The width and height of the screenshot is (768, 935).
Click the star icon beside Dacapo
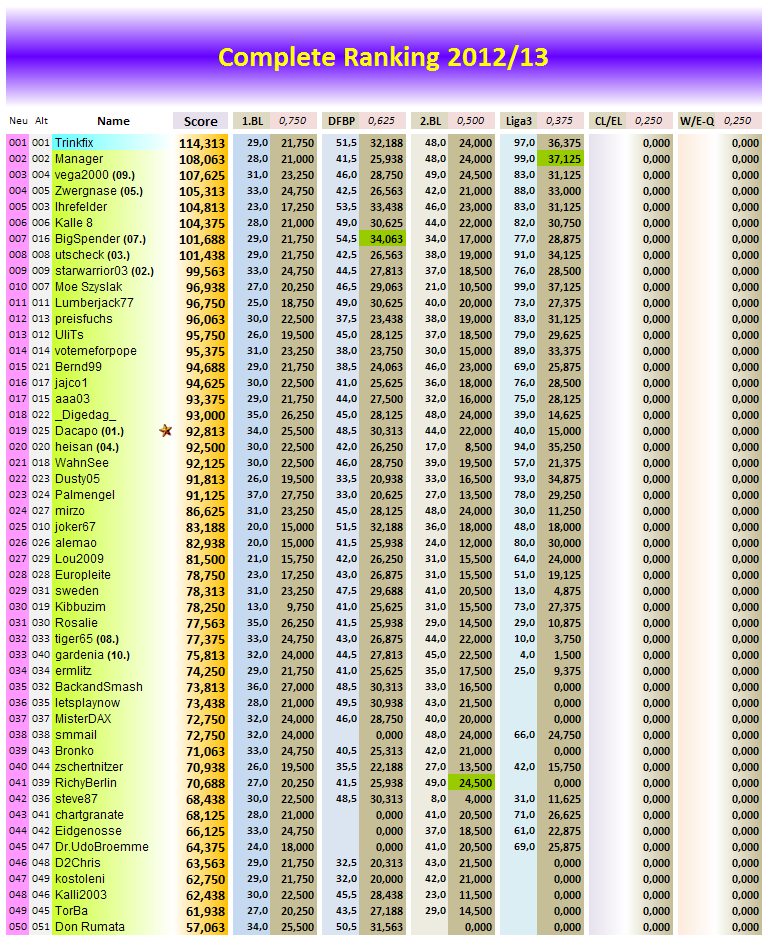point(166,431)
